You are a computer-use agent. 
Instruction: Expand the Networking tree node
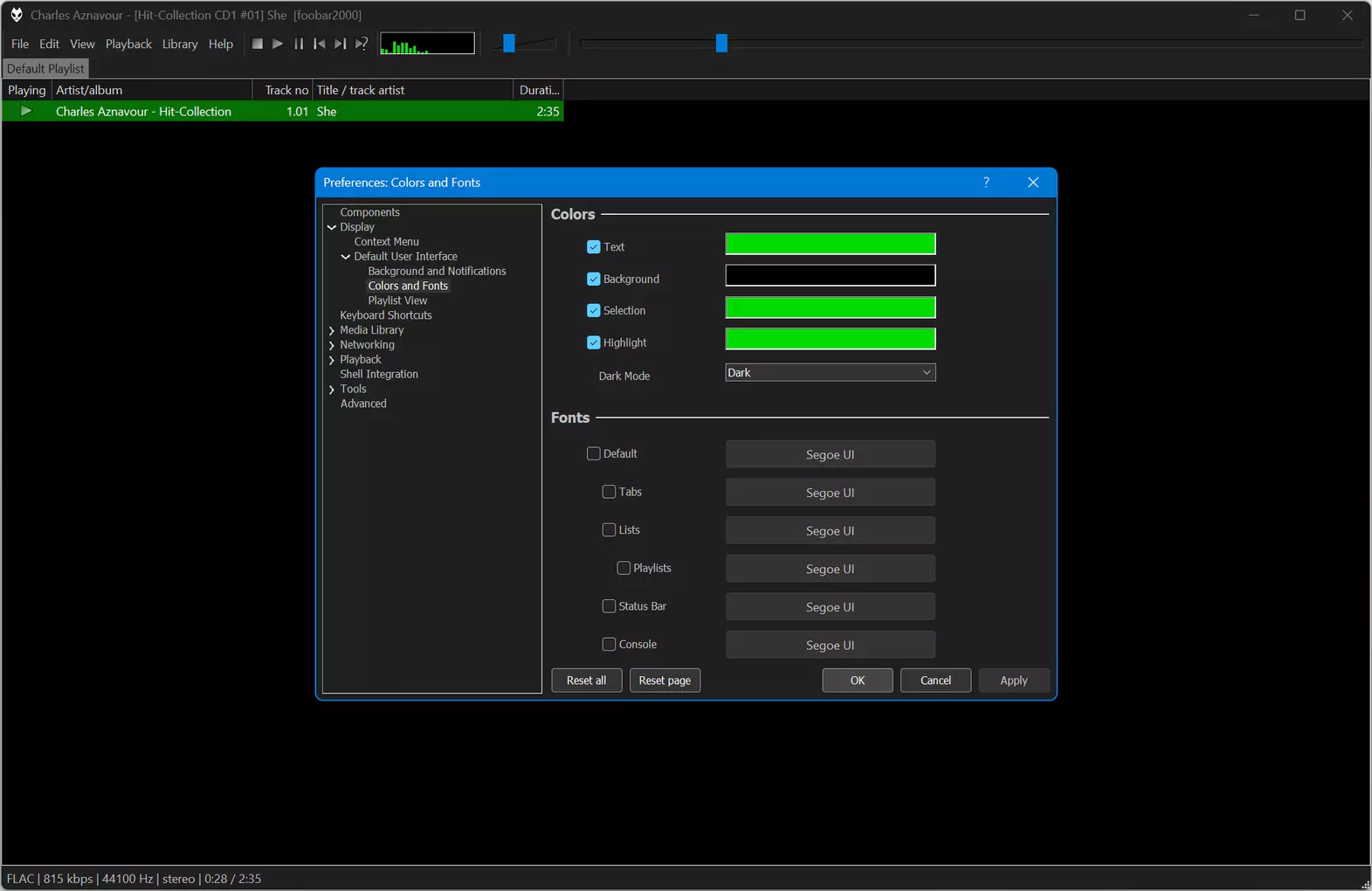[x=332, y=345]
